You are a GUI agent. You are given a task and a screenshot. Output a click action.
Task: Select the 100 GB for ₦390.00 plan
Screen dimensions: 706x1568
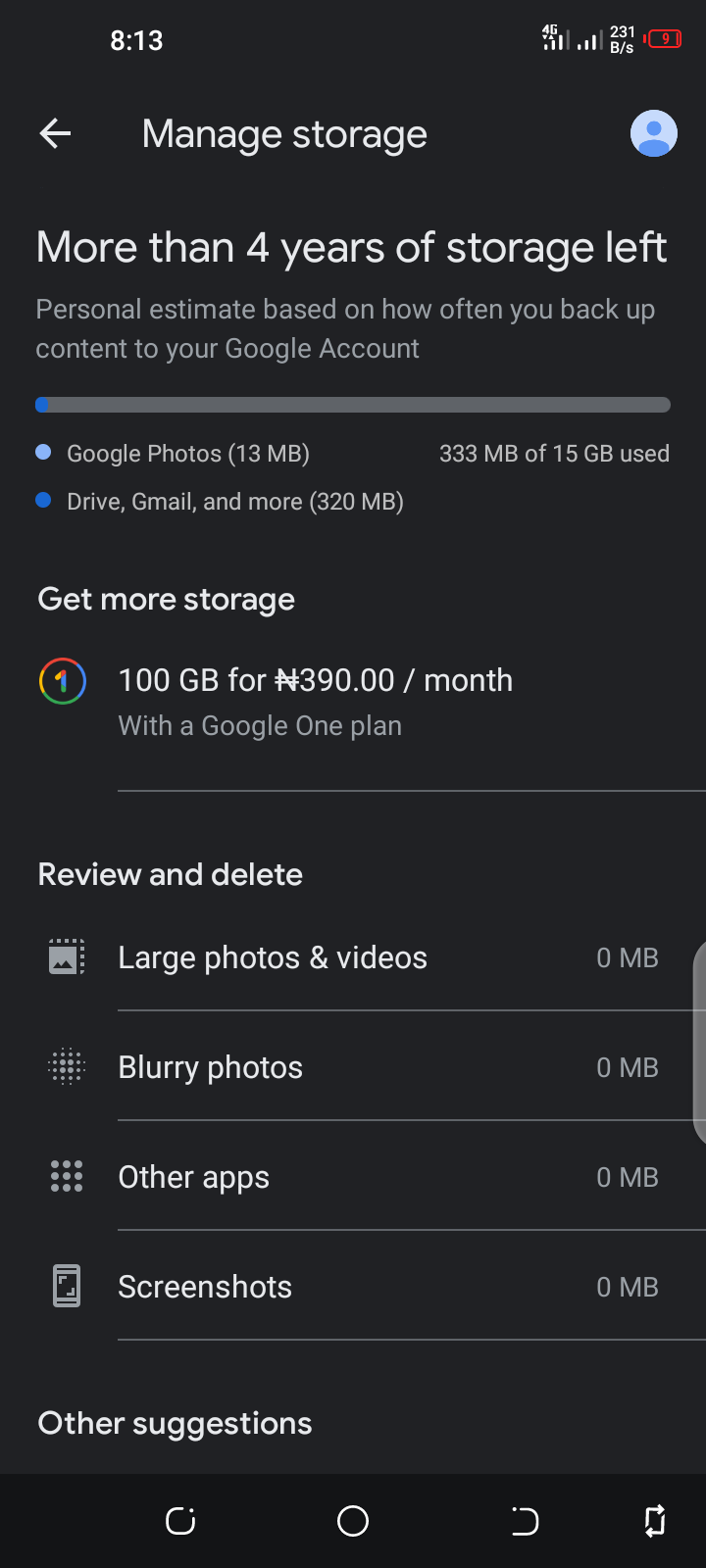pyautogui.click(x=353, y=702)
